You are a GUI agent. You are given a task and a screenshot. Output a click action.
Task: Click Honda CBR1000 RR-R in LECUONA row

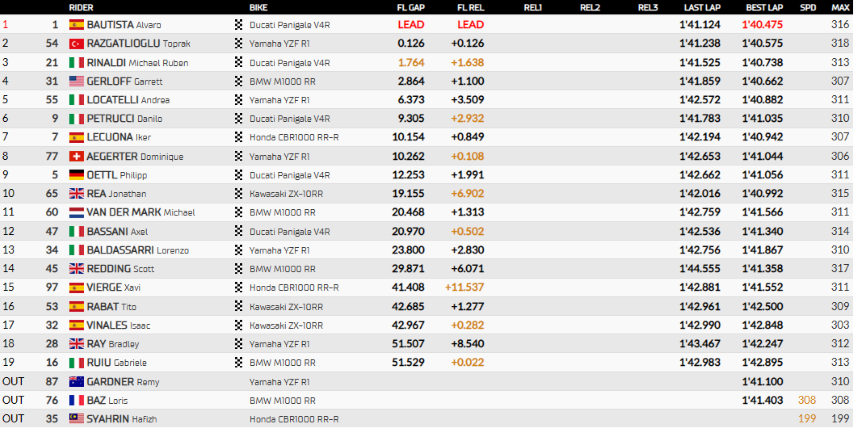(x=294, y=138)
